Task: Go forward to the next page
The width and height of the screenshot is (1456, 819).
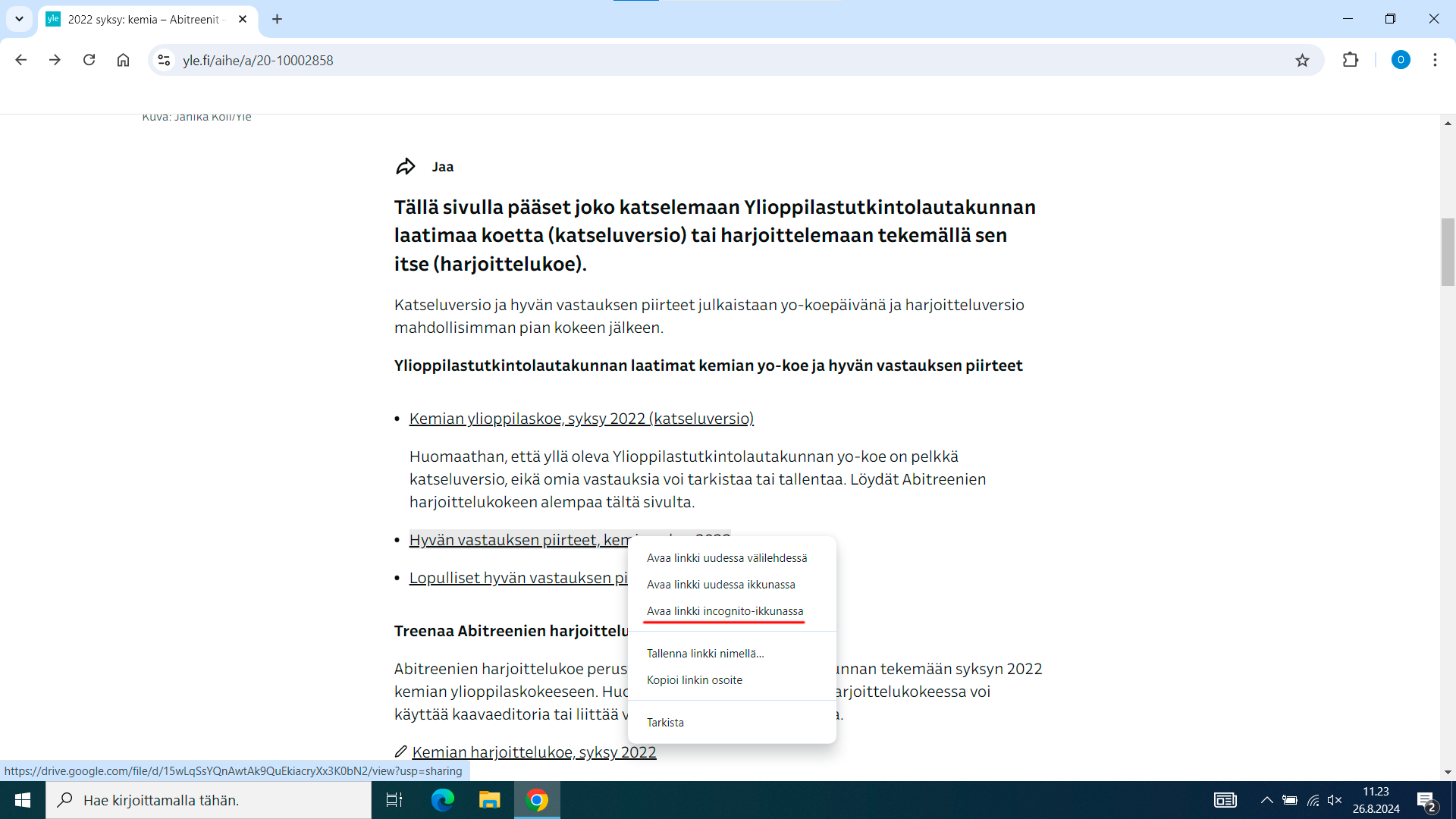Action: (55, 60)
